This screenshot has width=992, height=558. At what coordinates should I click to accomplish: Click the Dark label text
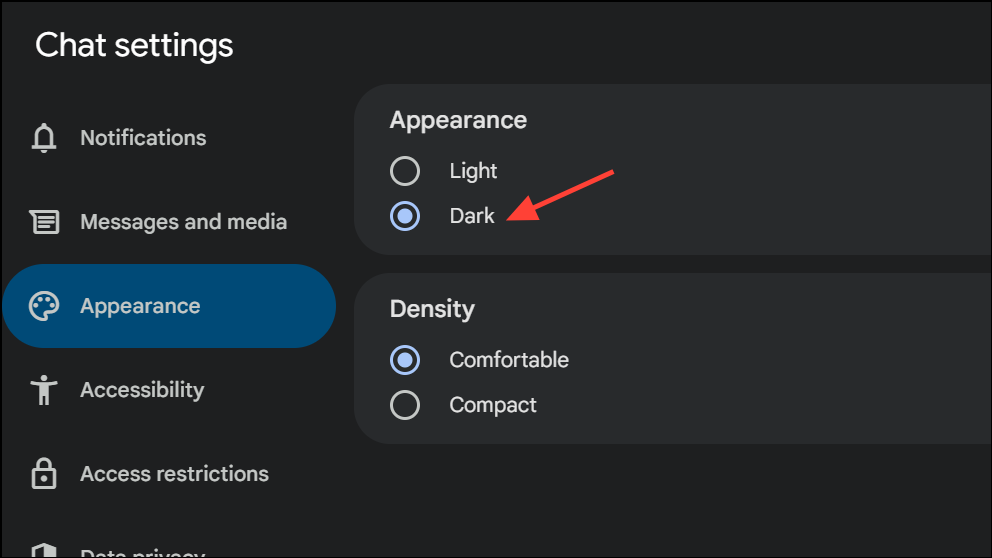[x=472, y=216]
